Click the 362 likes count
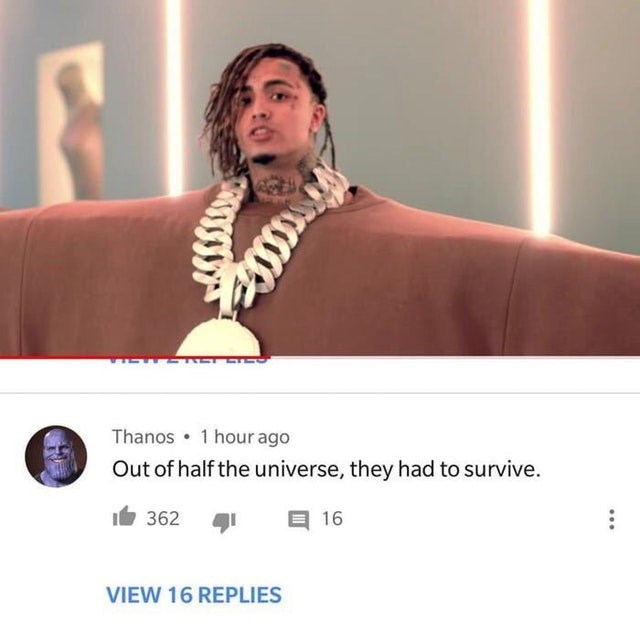The height and width of the screenshot is (631, 640). click(163, 518)
